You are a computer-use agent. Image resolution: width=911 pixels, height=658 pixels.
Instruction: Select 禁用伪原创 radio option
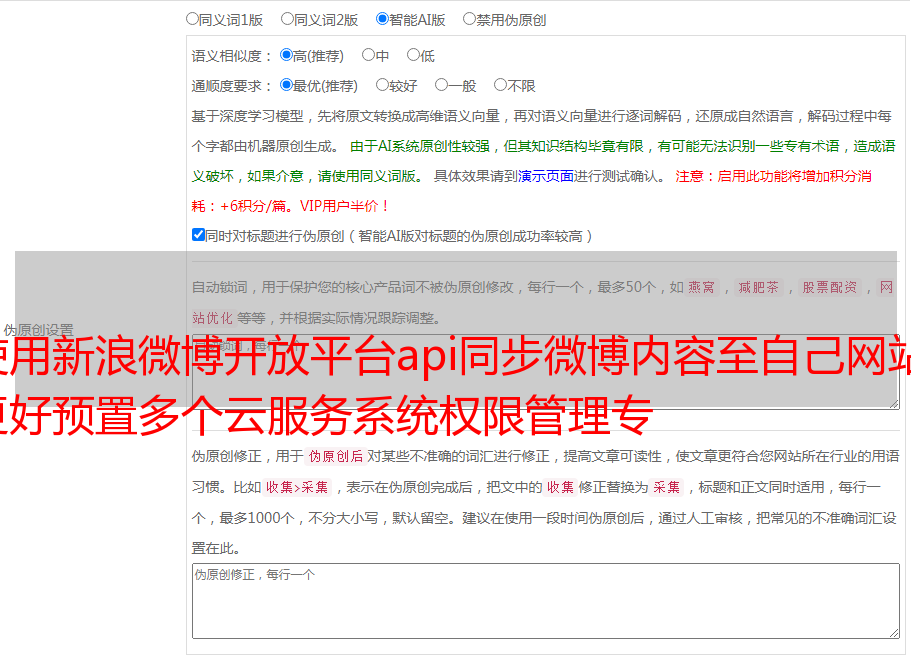click(469, 19)
